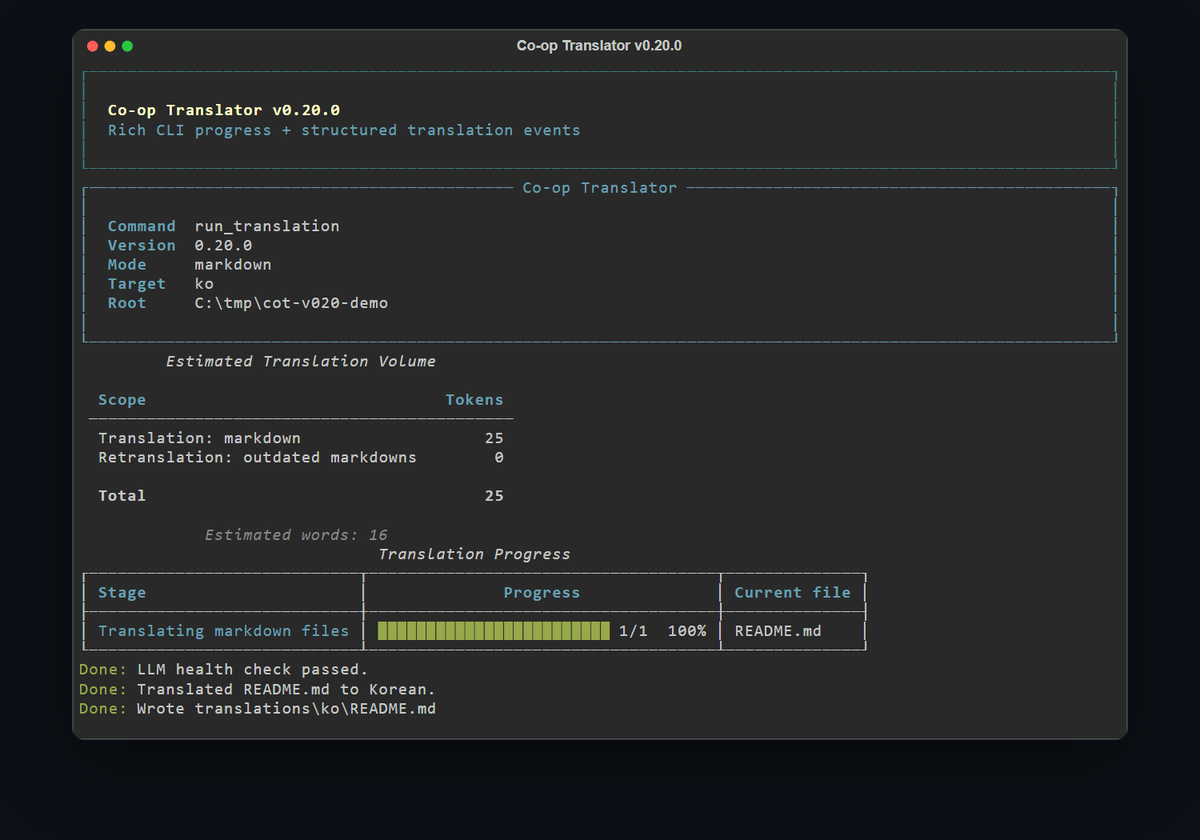Click the 0 tokens for Retranslation
The height and width of the screenshot is (840, 1200).
[499, 457]
